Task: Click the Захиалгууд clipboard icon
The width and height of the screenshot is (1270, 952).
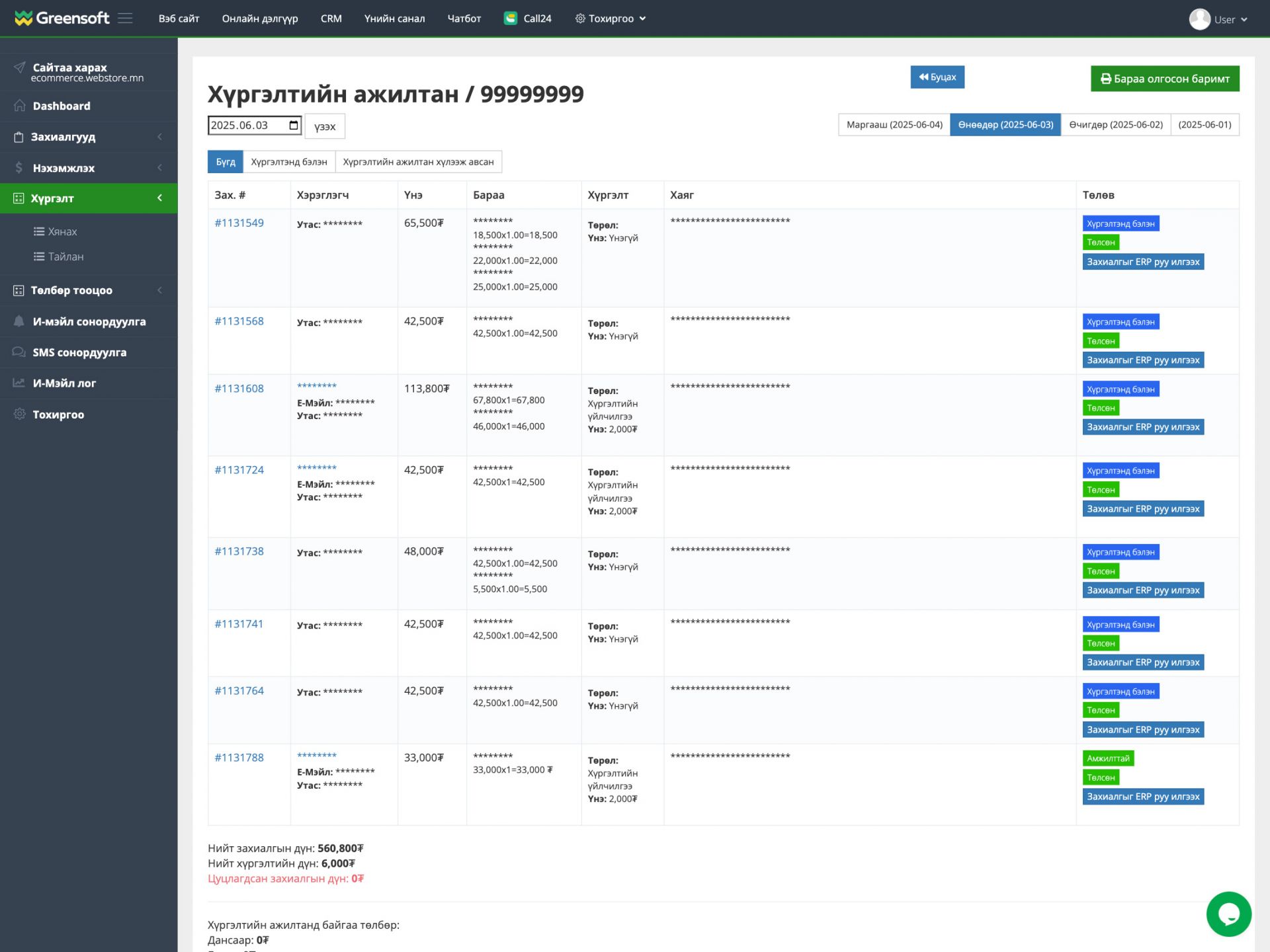Action: (19, 137)
